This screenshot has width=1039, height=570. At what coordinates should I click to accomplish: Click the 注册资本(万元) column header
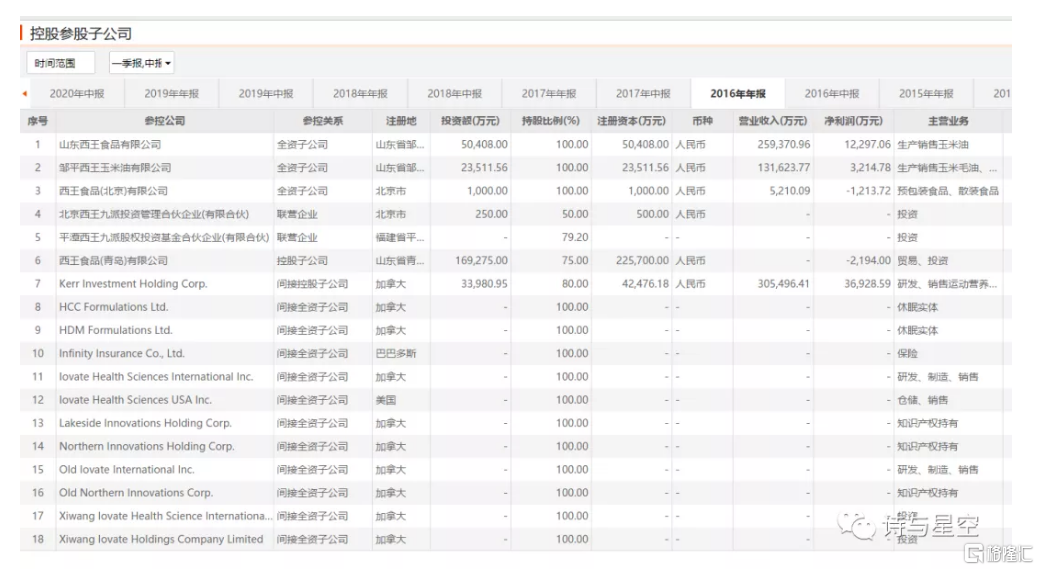tap(631, 121)
